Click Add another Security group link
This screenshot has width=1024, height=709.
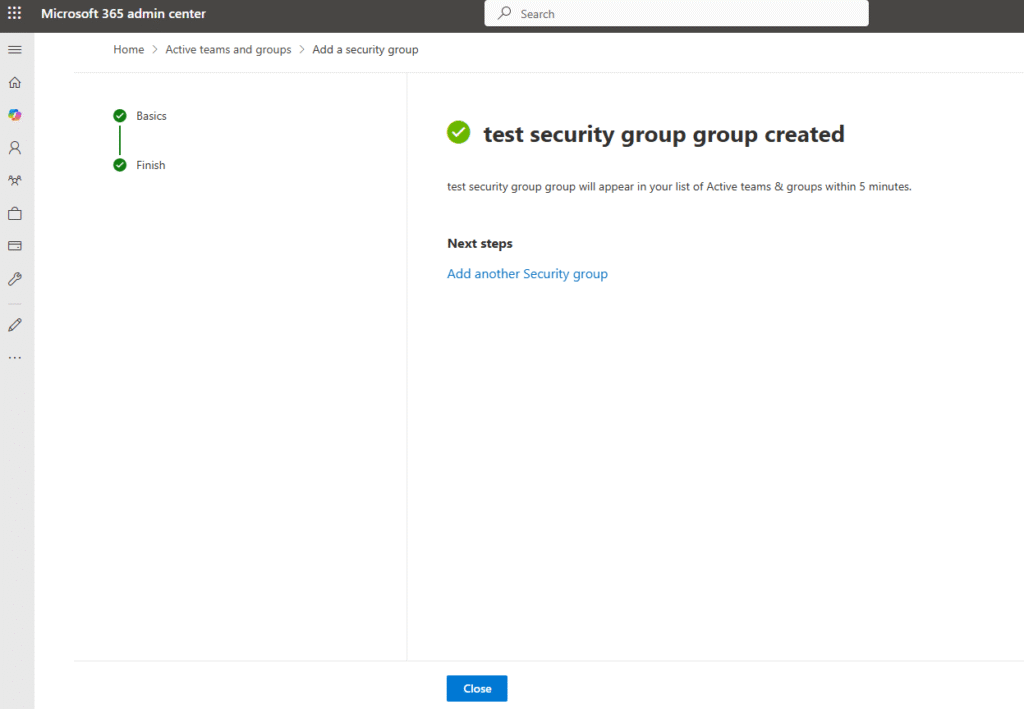(x=527, y=274)
